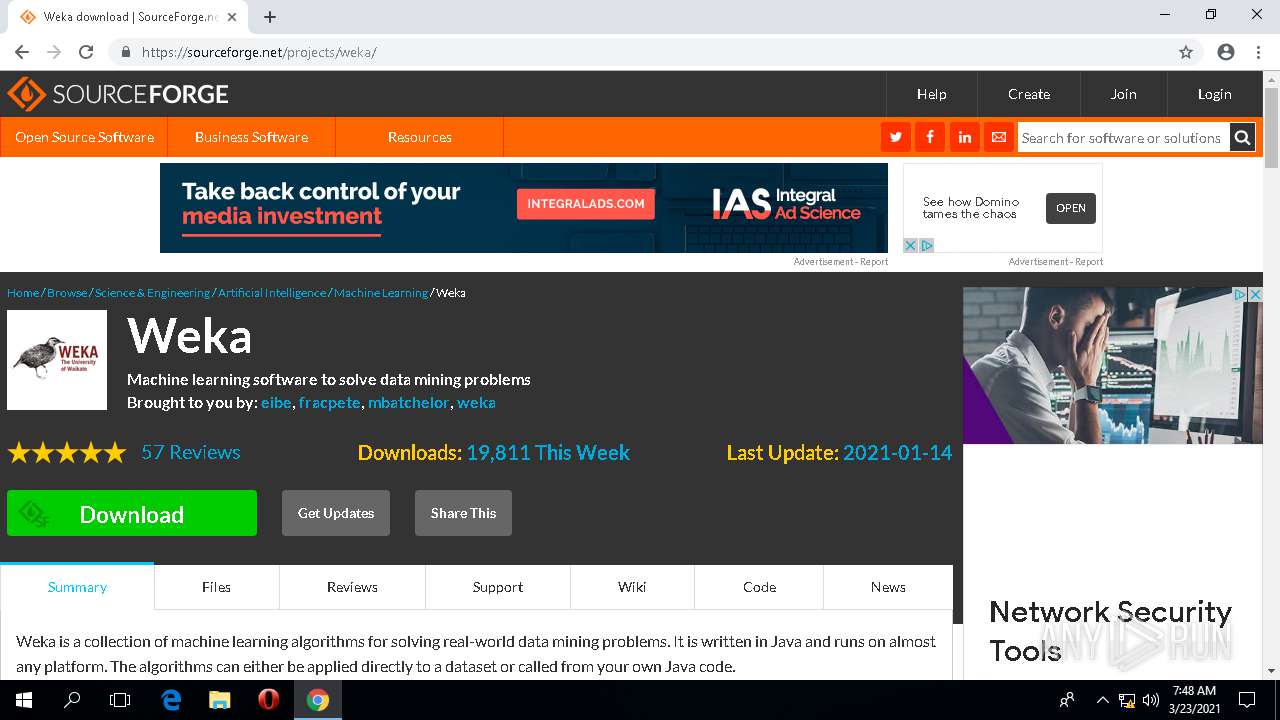Screen dimensions: 1280x720
Task: Click Chrome icon in taskbar
Action: 317,700
